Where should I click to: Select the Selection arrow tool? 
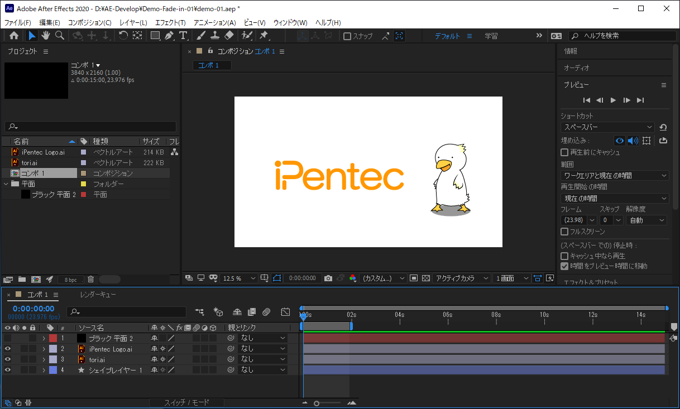click(x=32, y=36)
